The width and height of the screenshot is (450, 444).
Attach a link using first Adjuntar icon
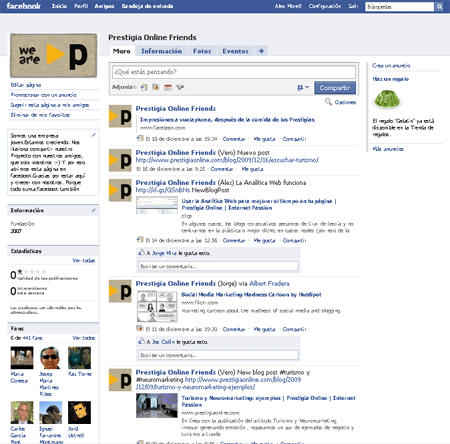pos(144,87)
